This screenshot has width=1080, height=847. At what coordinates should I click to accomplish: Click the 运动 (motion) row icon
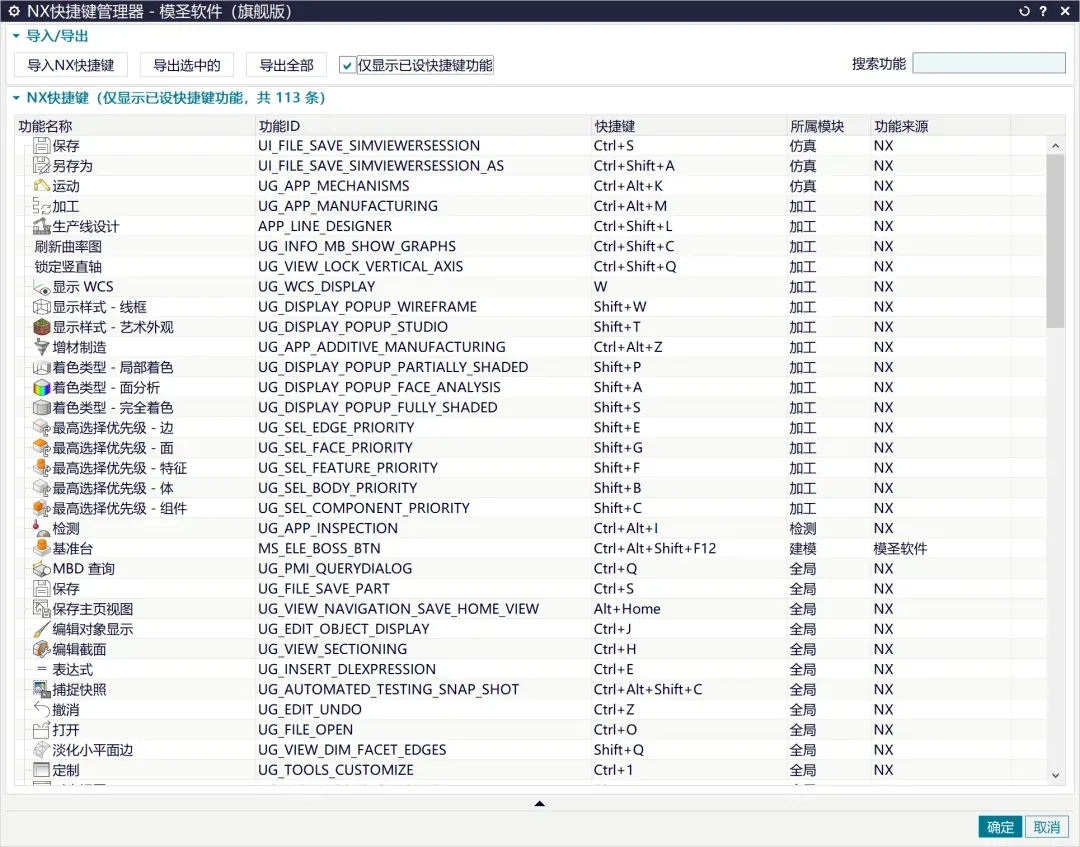point(41,186)
